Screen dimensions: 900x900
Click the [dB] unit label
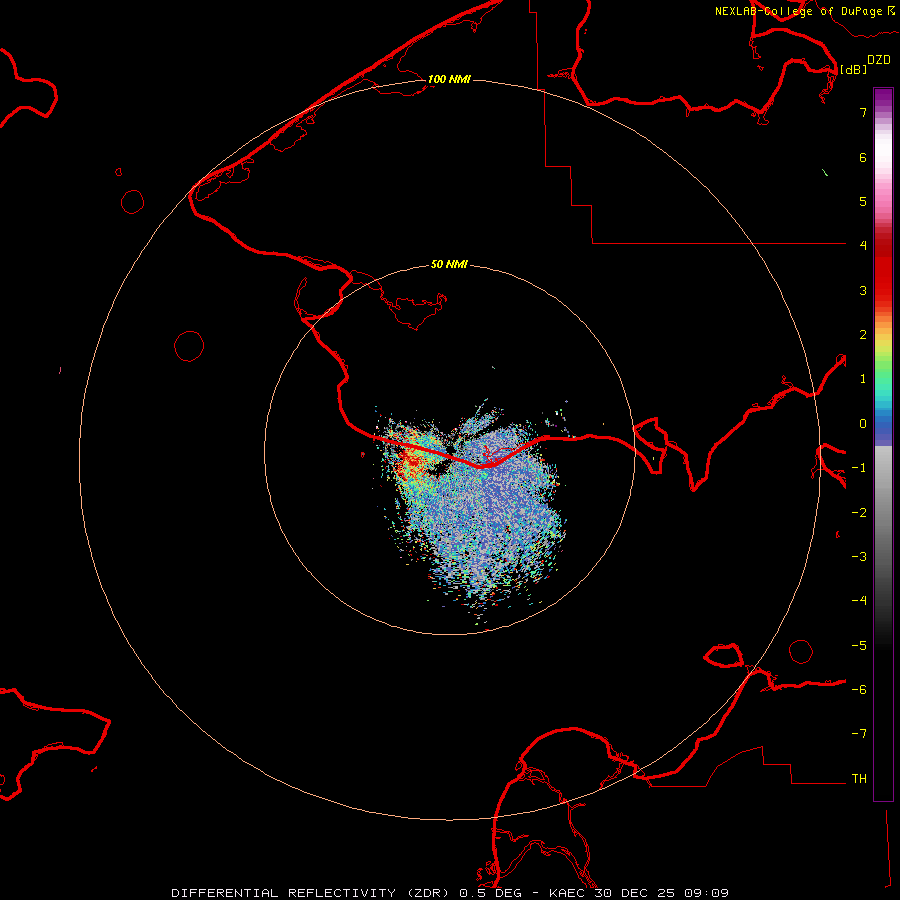pos(853,69)
